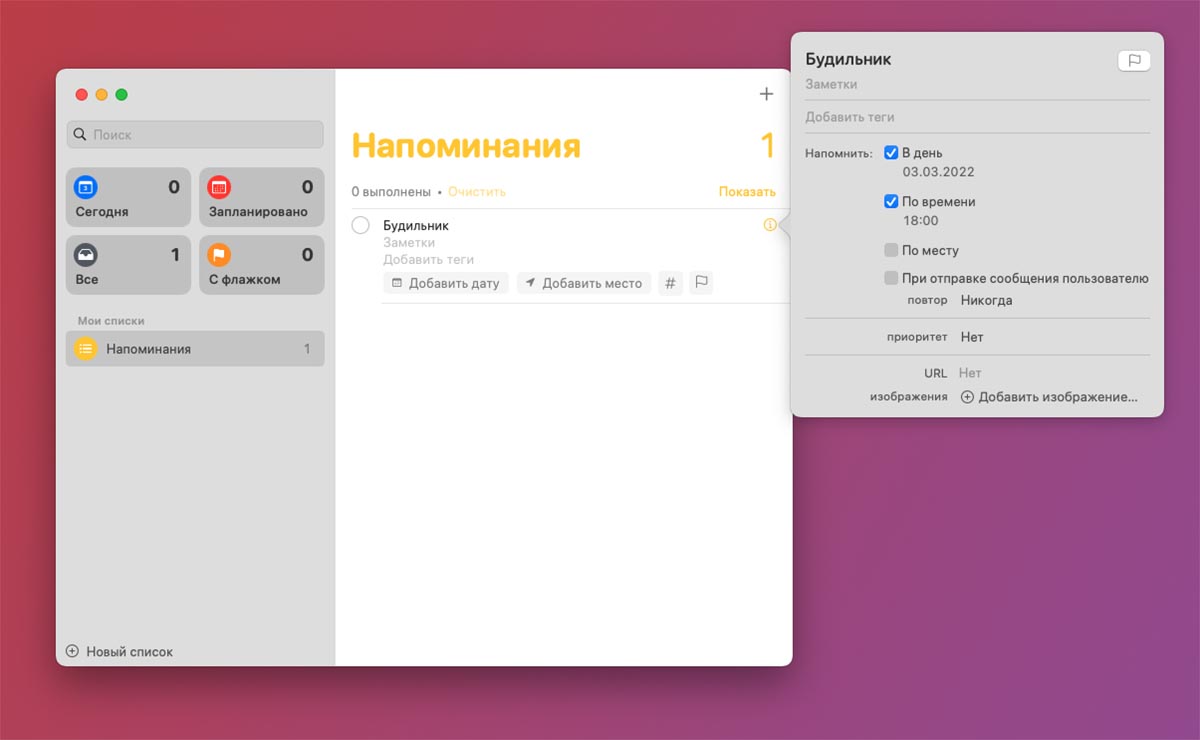Open the приоритет Нет dropdown
Image resolution: width=1200 pixels, height=740 pixels.
972,337
